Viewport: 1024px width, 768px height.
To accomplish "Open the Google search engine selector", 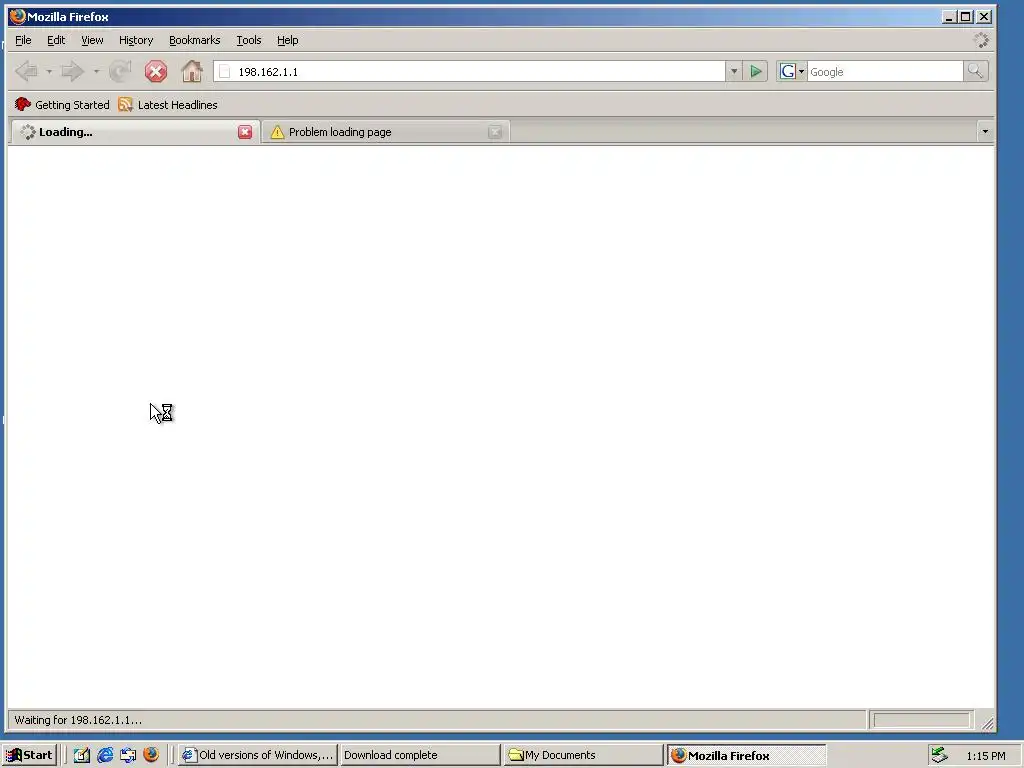I will [x=792, y=72].
